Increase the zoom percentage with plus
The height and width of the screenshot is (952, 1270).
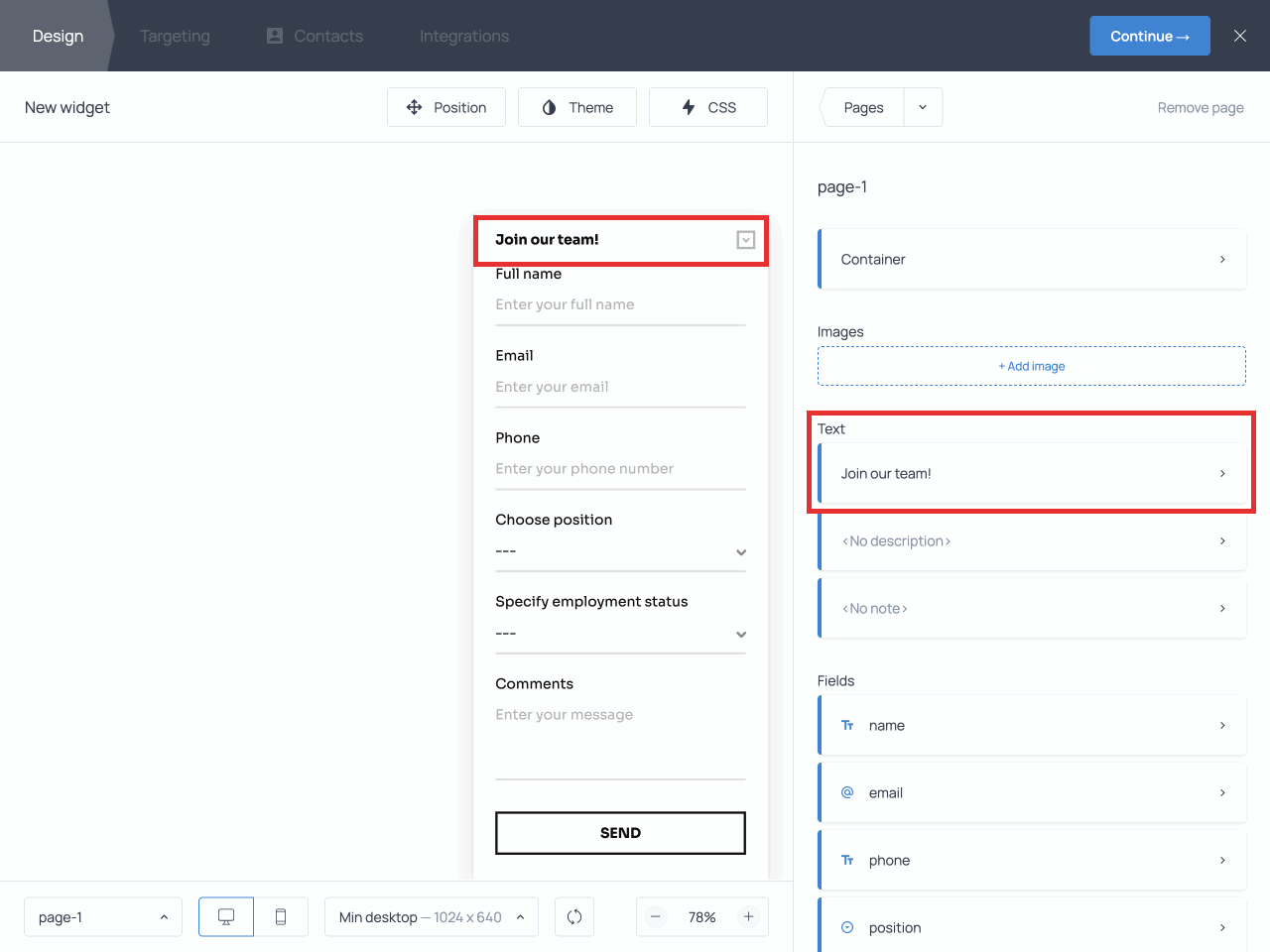pos(749,916)
